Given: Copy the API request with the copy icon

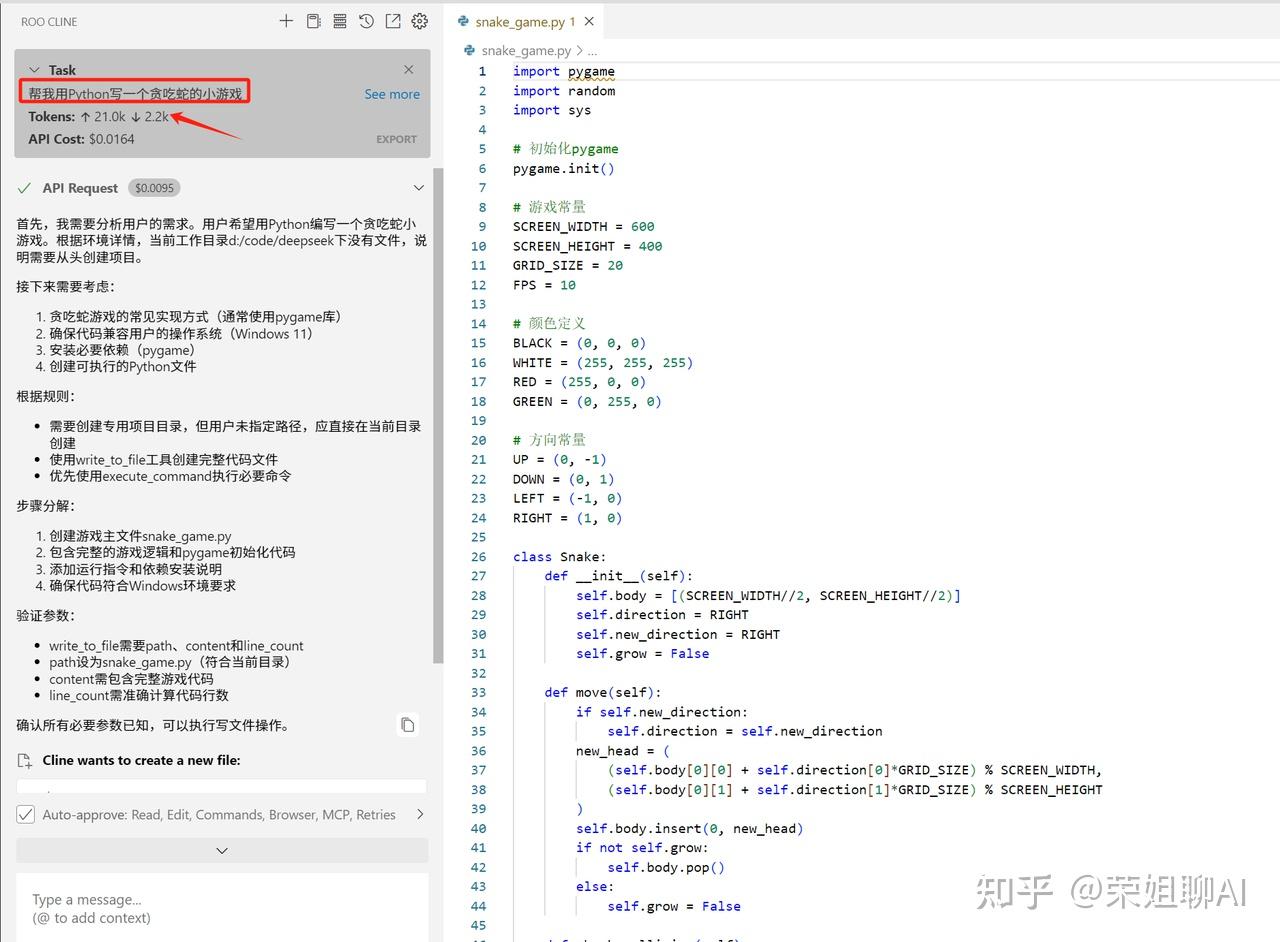Looking at the screenshot, I should [x=408, y=724].
